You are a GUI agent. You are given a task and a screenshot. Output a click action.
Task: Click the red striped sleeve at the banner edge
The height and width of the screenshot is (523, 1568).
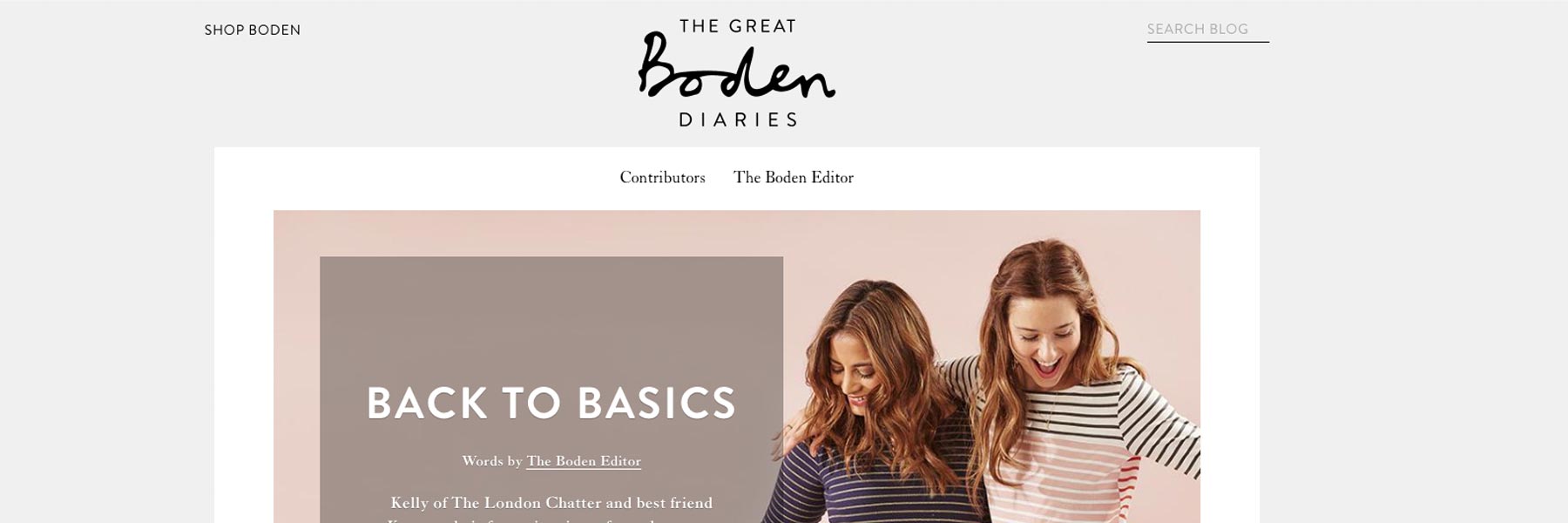(x=1185, y=471)
